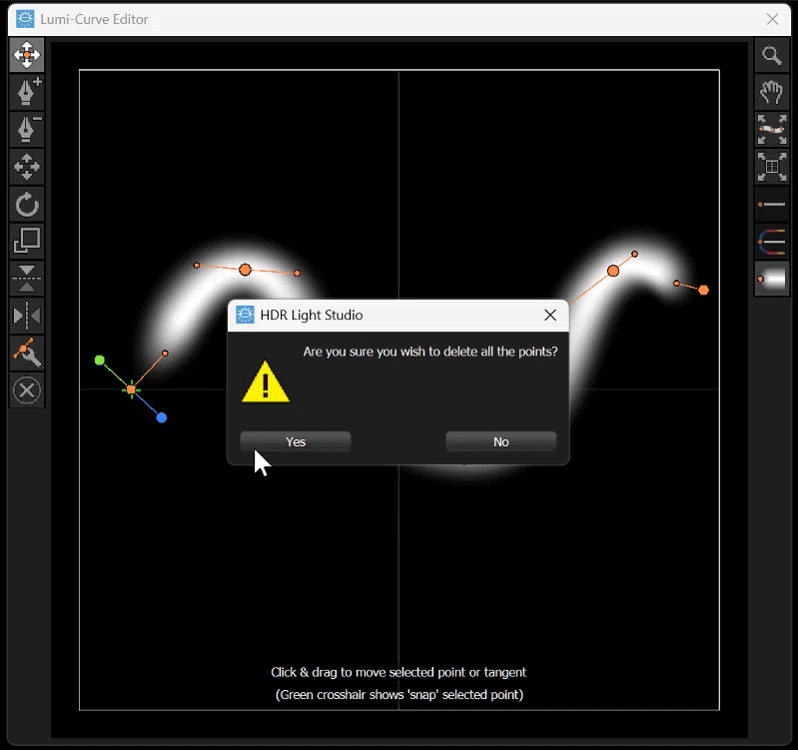
Task: Mirror the curve horizontally
Action: pyautogui.click(x=27, y=316)
